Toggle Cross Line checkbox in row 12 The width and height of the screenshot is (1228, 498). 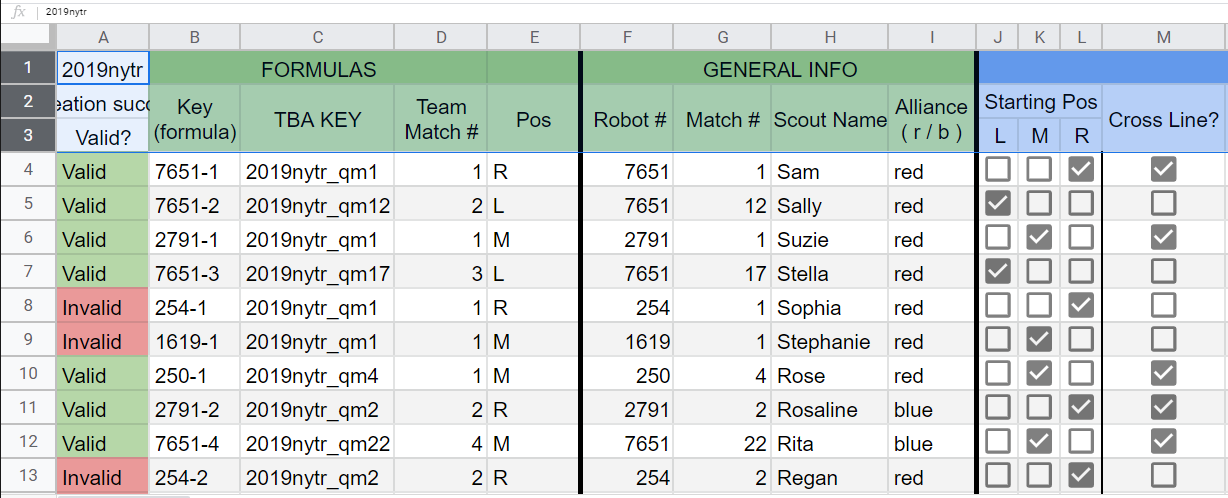(1163, 443)
